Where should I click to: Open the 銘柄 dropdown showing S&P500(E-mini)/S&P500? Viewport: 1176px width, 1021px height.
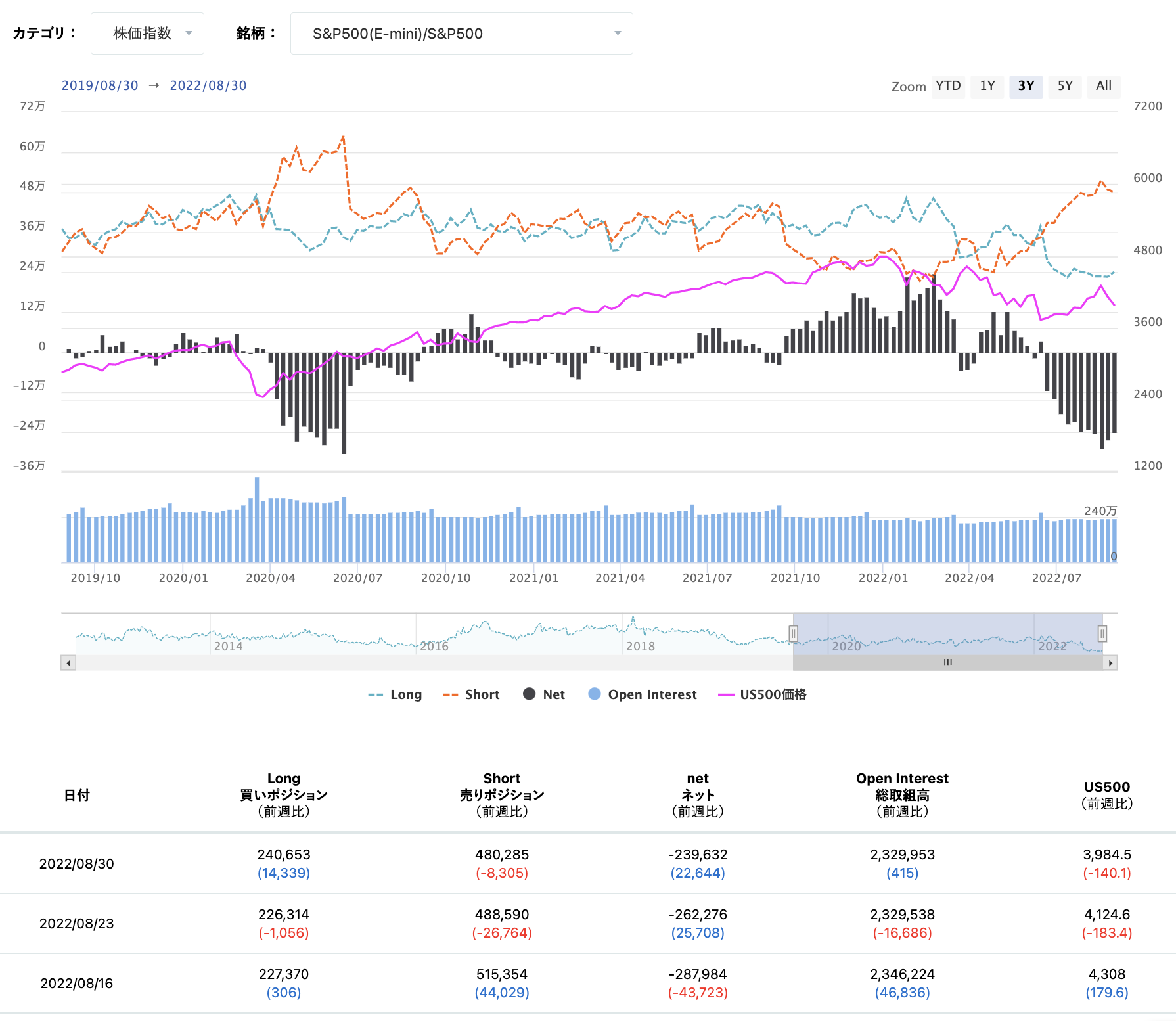pos(461,34)
